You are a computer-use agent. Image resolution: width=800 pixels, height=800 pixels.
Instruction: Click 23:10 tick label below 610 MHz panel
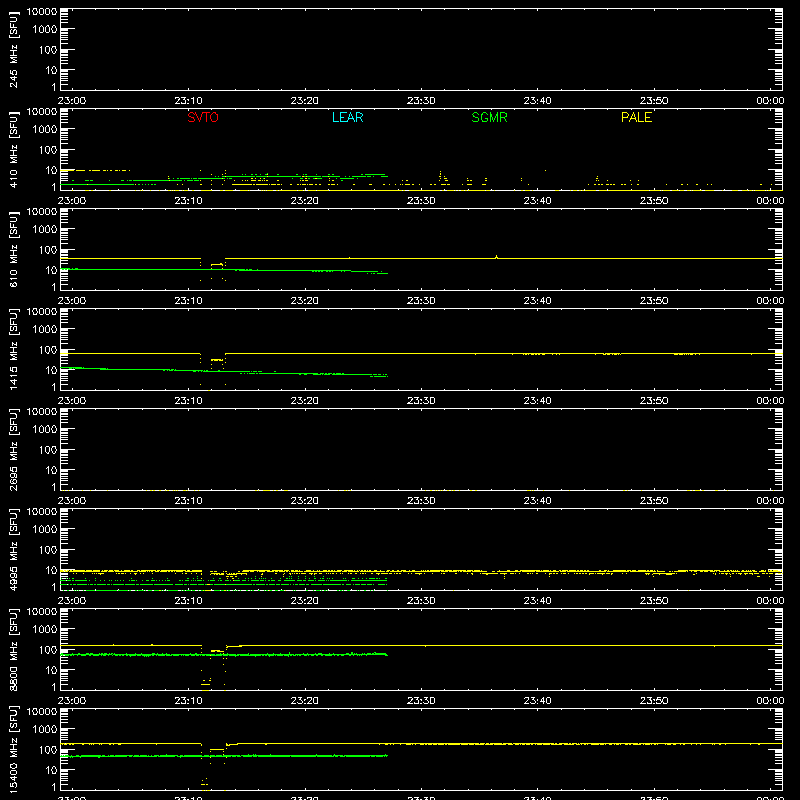tap(188, 301)
